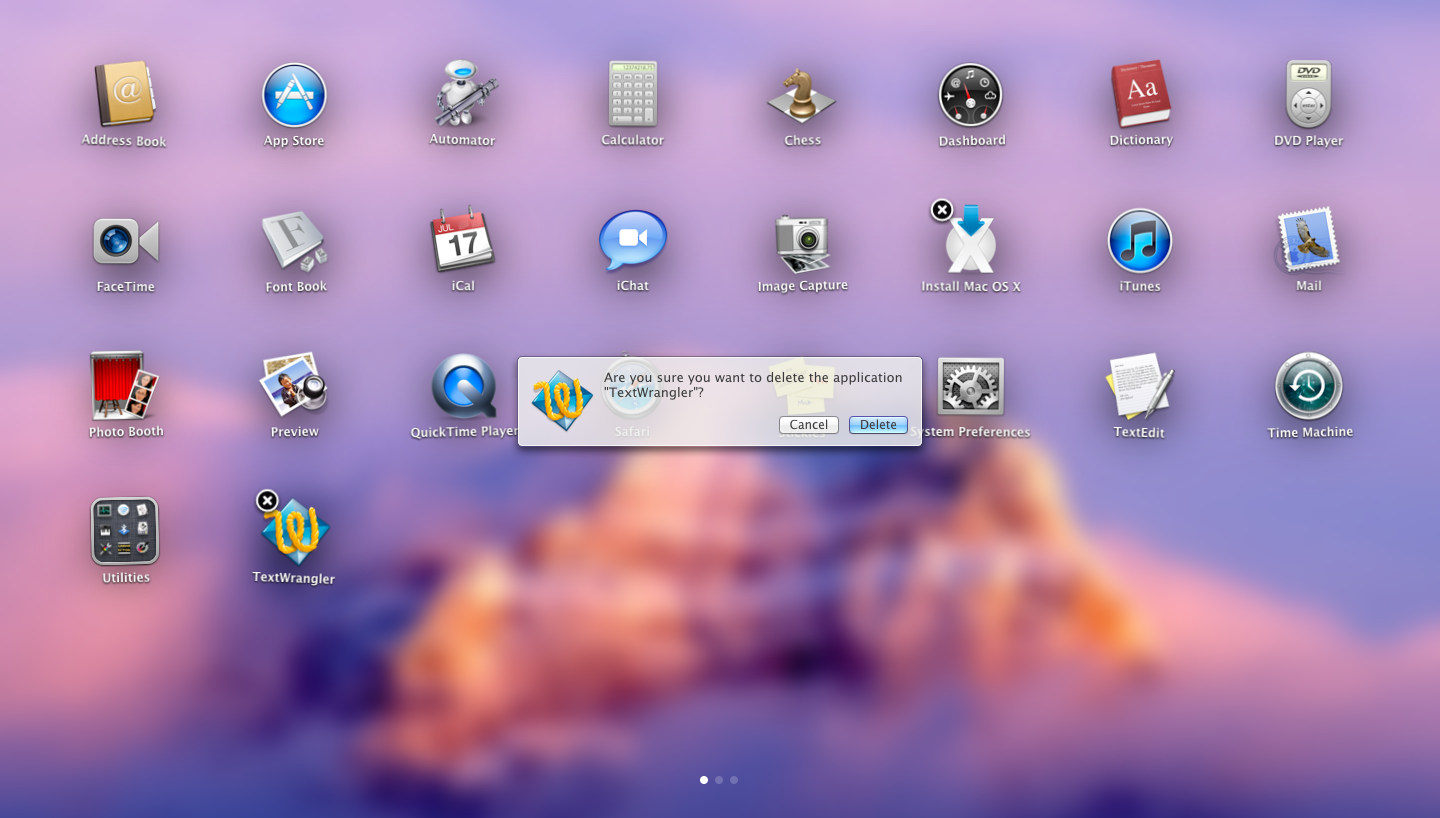The width and height of the screenshot is (1440, 818).
Task: Launch the Dictionary app
Action: click(1140, 94)
